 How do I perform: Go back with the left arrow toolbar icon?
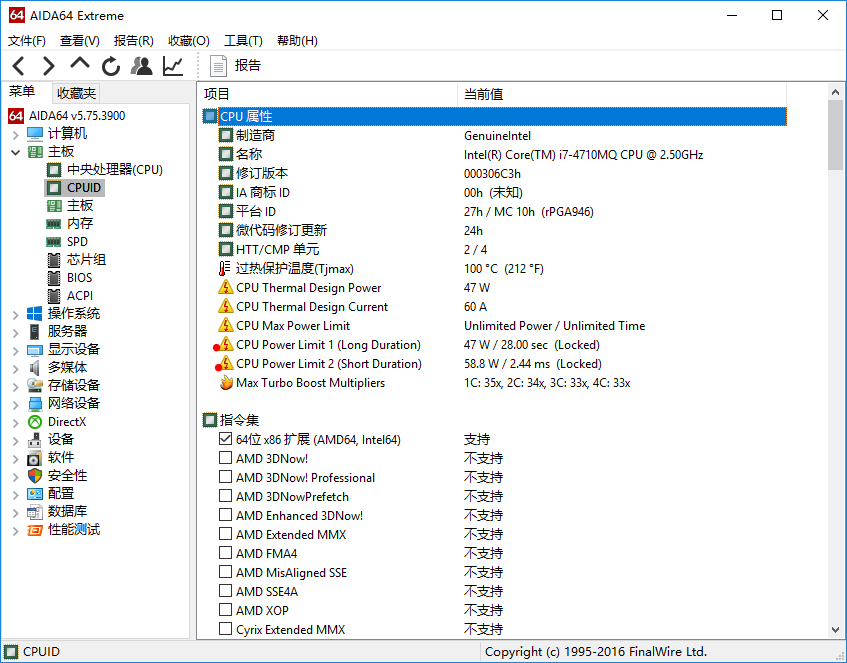click(x=19, y=66)
